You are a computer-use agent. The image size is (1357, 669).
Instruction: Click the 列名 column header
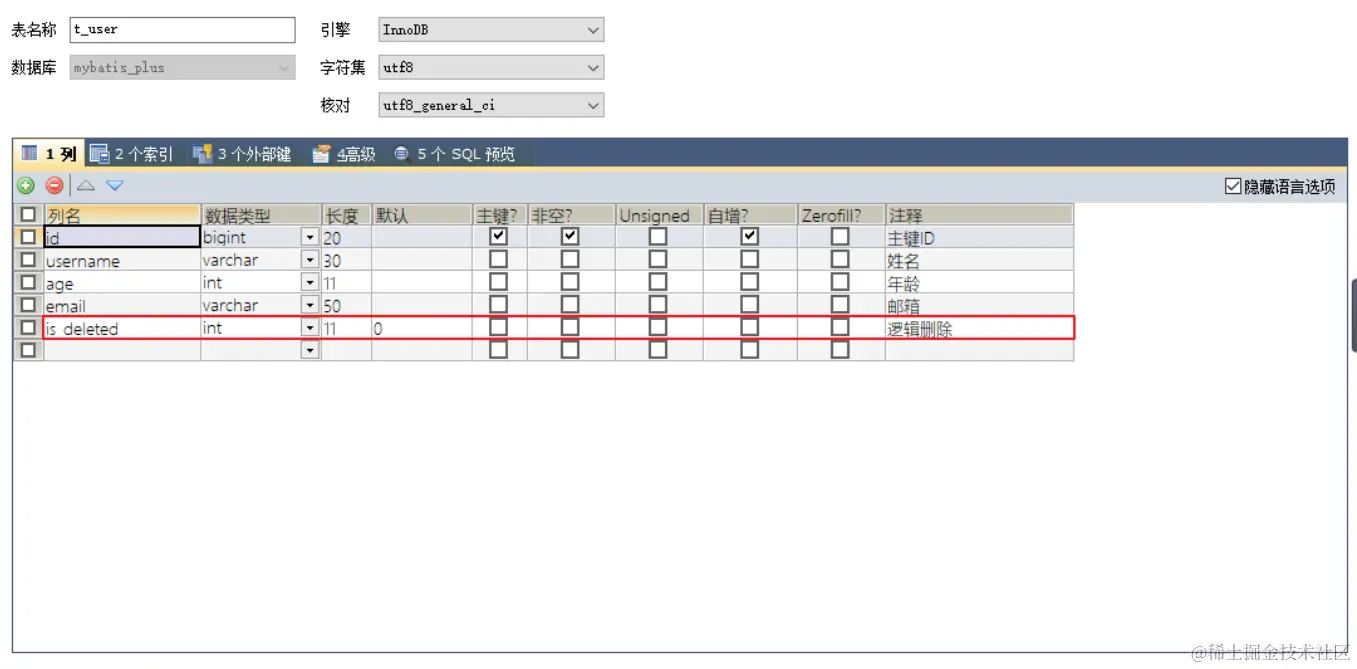(122, 215)
